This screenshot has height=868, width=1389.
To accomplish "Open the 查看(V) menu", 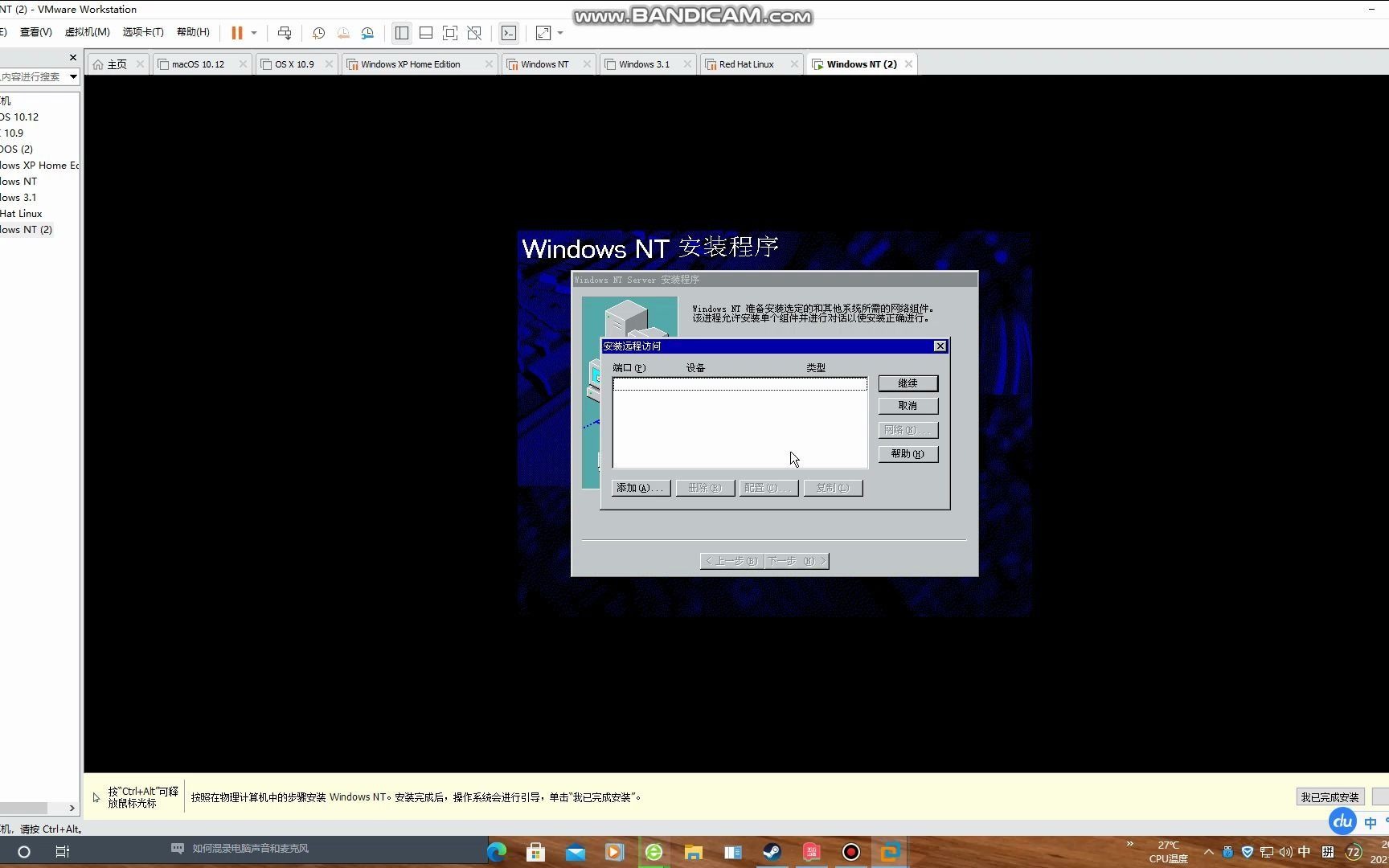I will [x=35, y=32].
